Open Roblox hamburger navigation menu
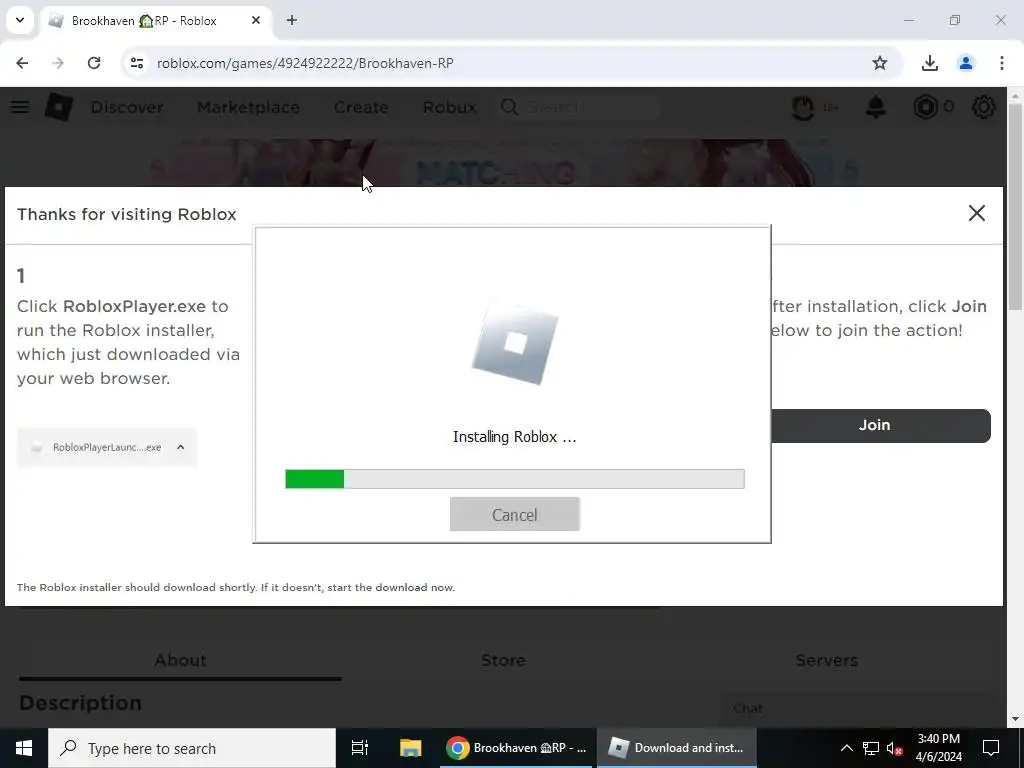This screenshot has height=768, width=1024. (x=20, y=107)
